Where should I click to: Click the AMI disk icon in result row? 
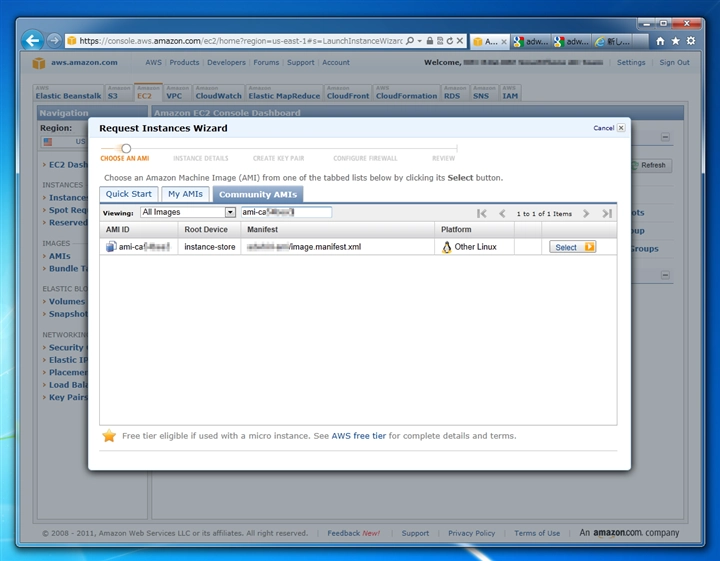[x=111, y=247]
